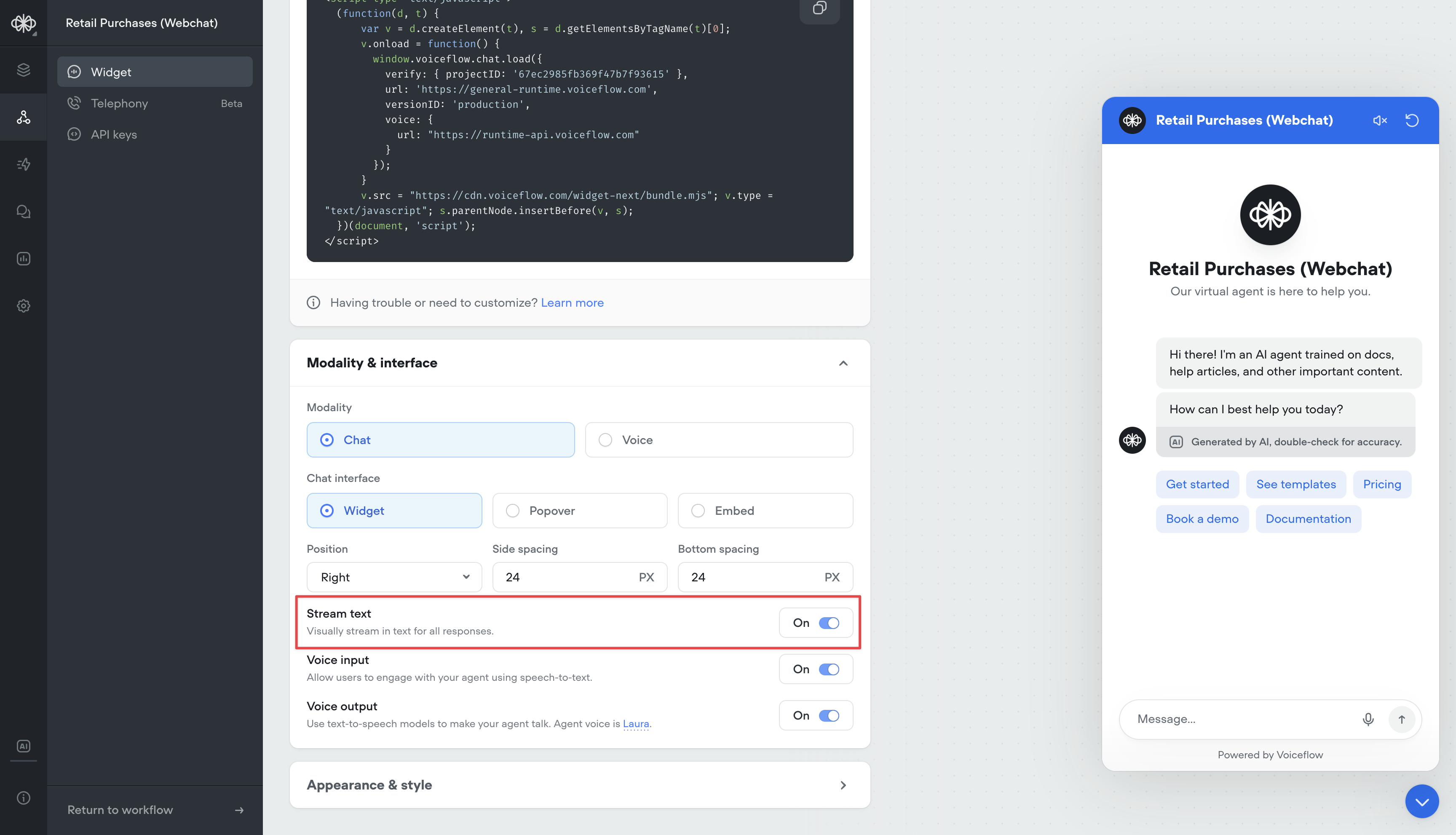Image resolution: width=1456 pixels, height=835 pixels.
Task: Open the AI features sidebar icon
Action: click(24, 746)
